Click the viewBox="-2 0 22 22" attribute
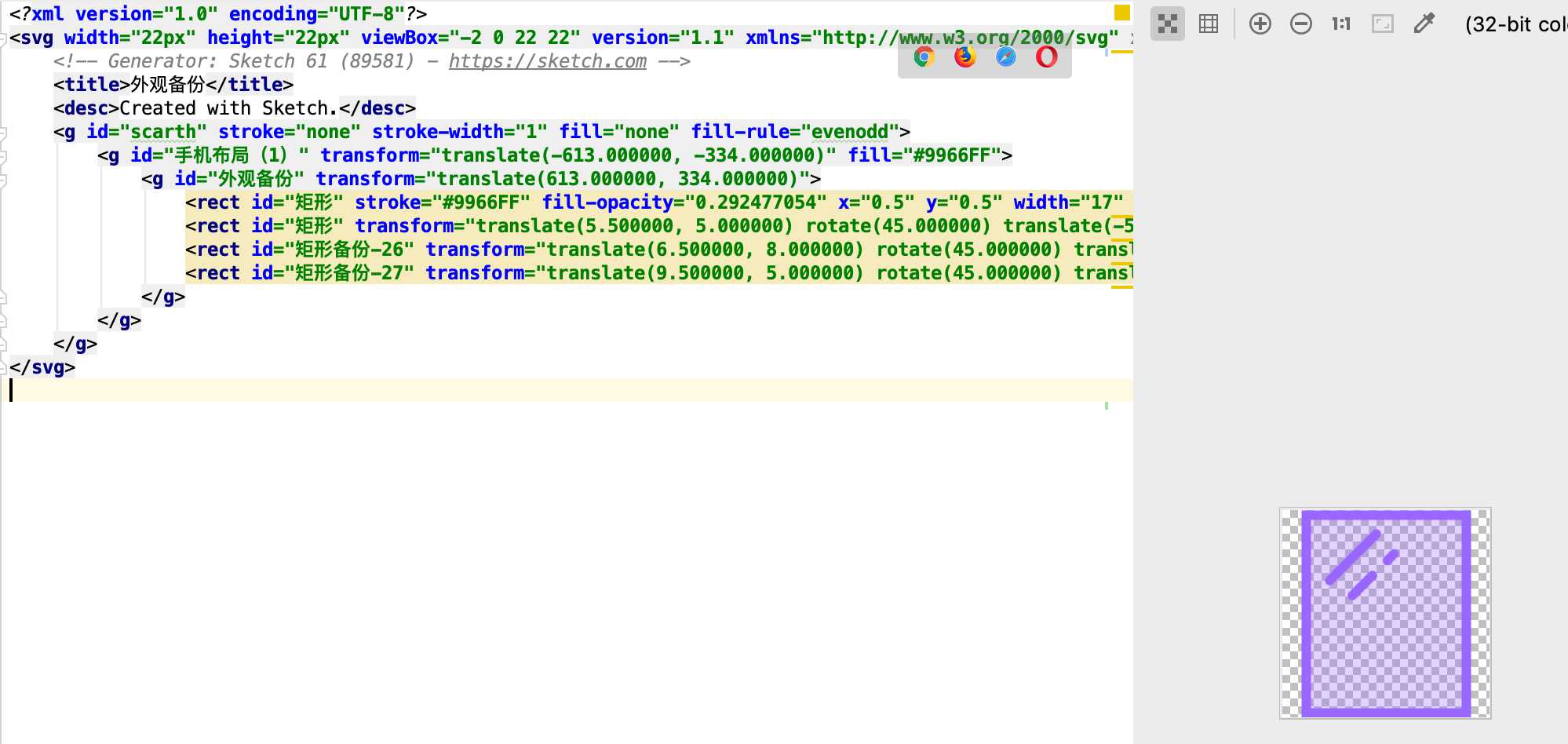 click(x=471, y=38)
